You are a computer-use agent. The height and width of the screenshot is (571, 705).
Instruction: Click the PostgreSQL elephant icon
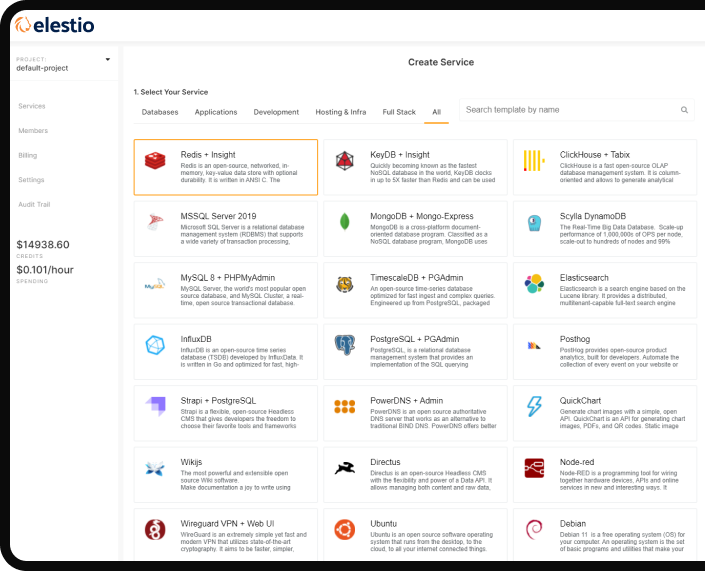coord(345,346)
